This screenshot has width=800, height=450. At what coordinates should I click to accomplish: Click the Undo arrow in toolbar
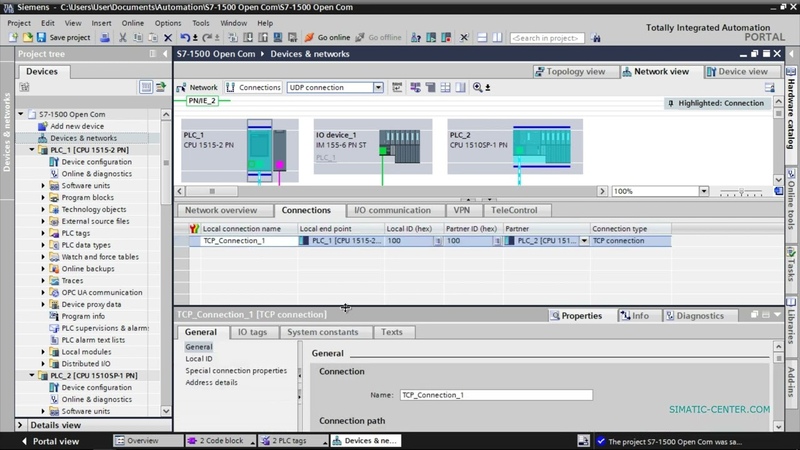185,37
